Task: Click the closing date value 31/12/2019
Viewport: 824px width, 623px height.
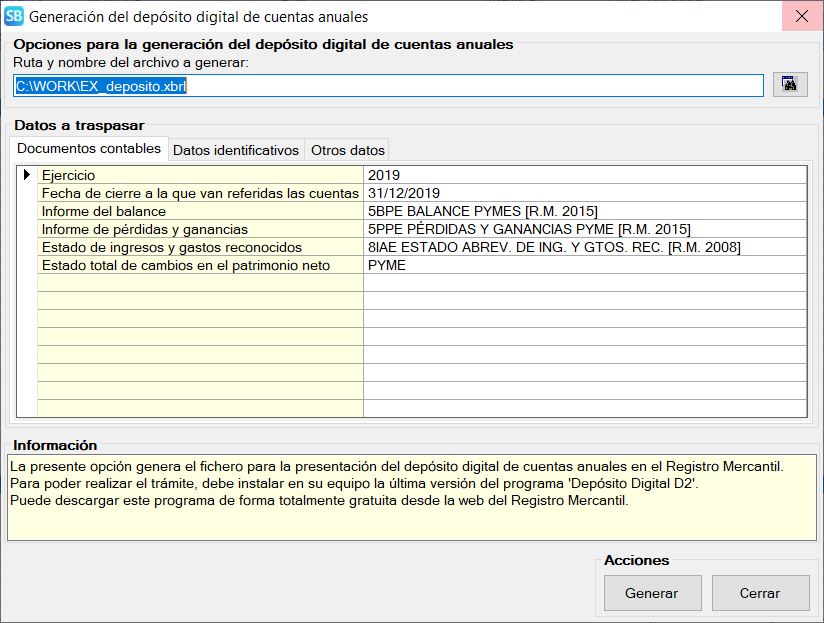Action: pyautogui.click(x=585, y=193)
